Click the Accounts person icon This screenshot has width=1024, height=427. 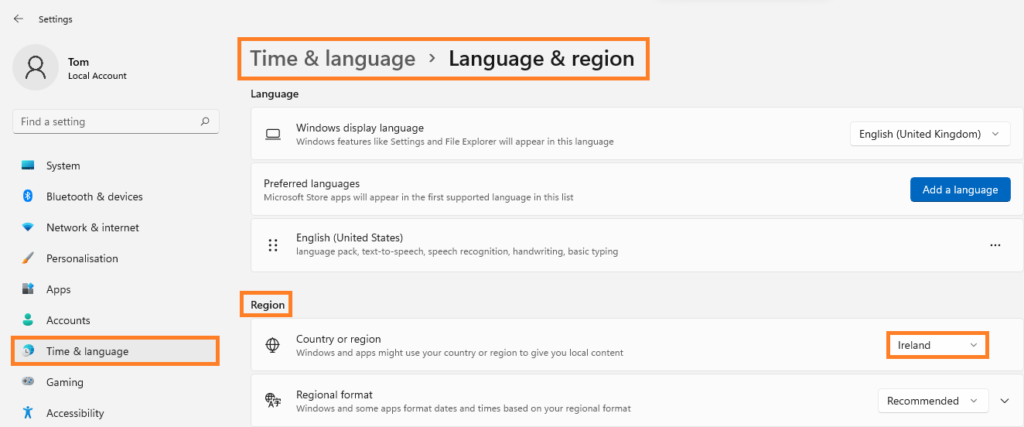click(x=28, y=321)
